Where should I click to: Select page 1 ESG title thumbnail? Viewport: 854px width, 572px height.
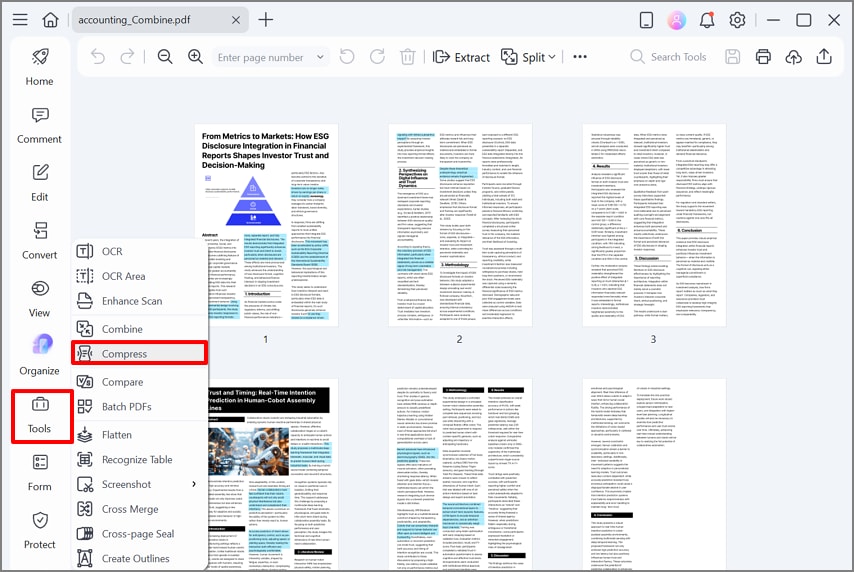pyautogui.click(x=266, y=225)
